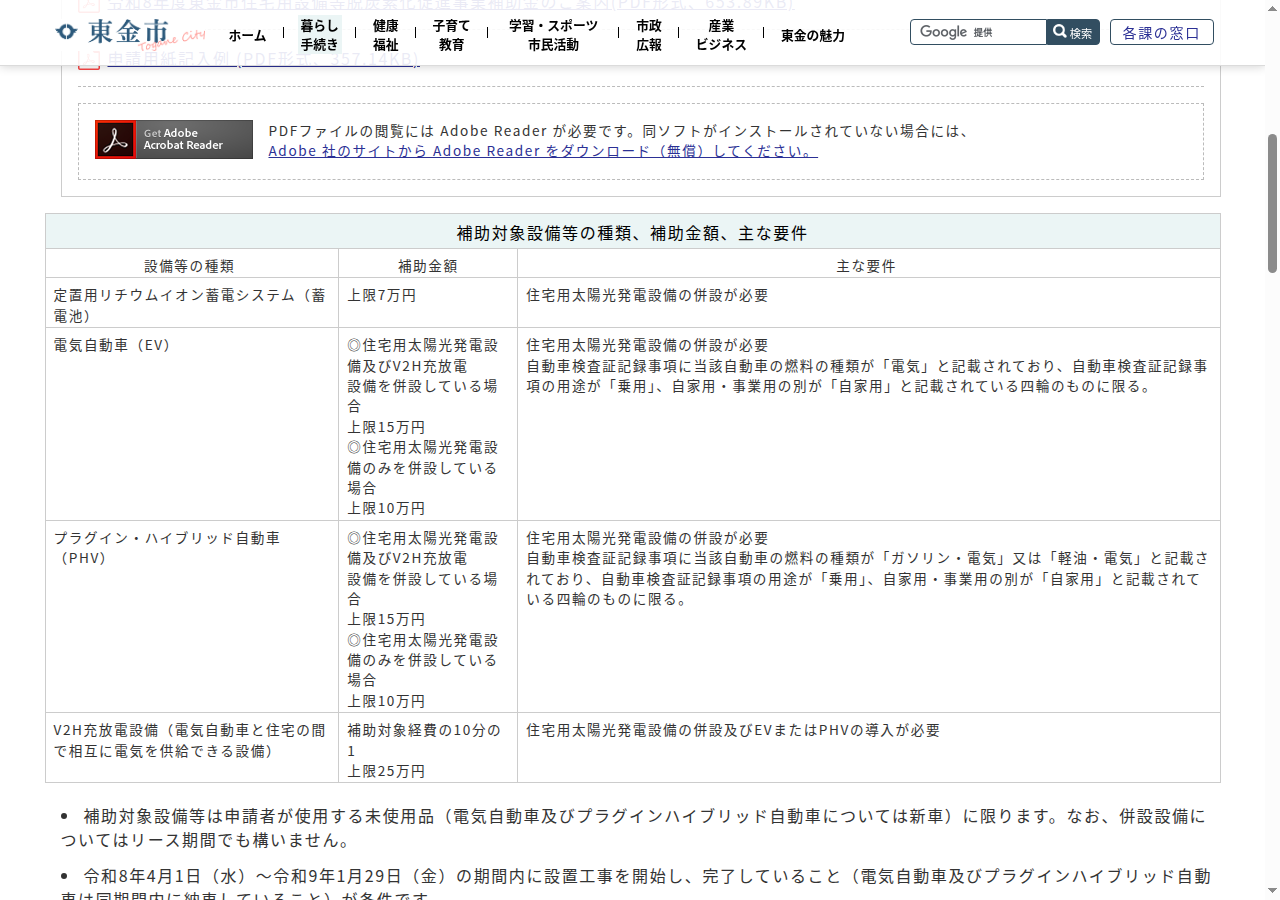Screen dimensions: 1280x900
Task: Open the 子育て 教育 menu
Action: point(451,35)
